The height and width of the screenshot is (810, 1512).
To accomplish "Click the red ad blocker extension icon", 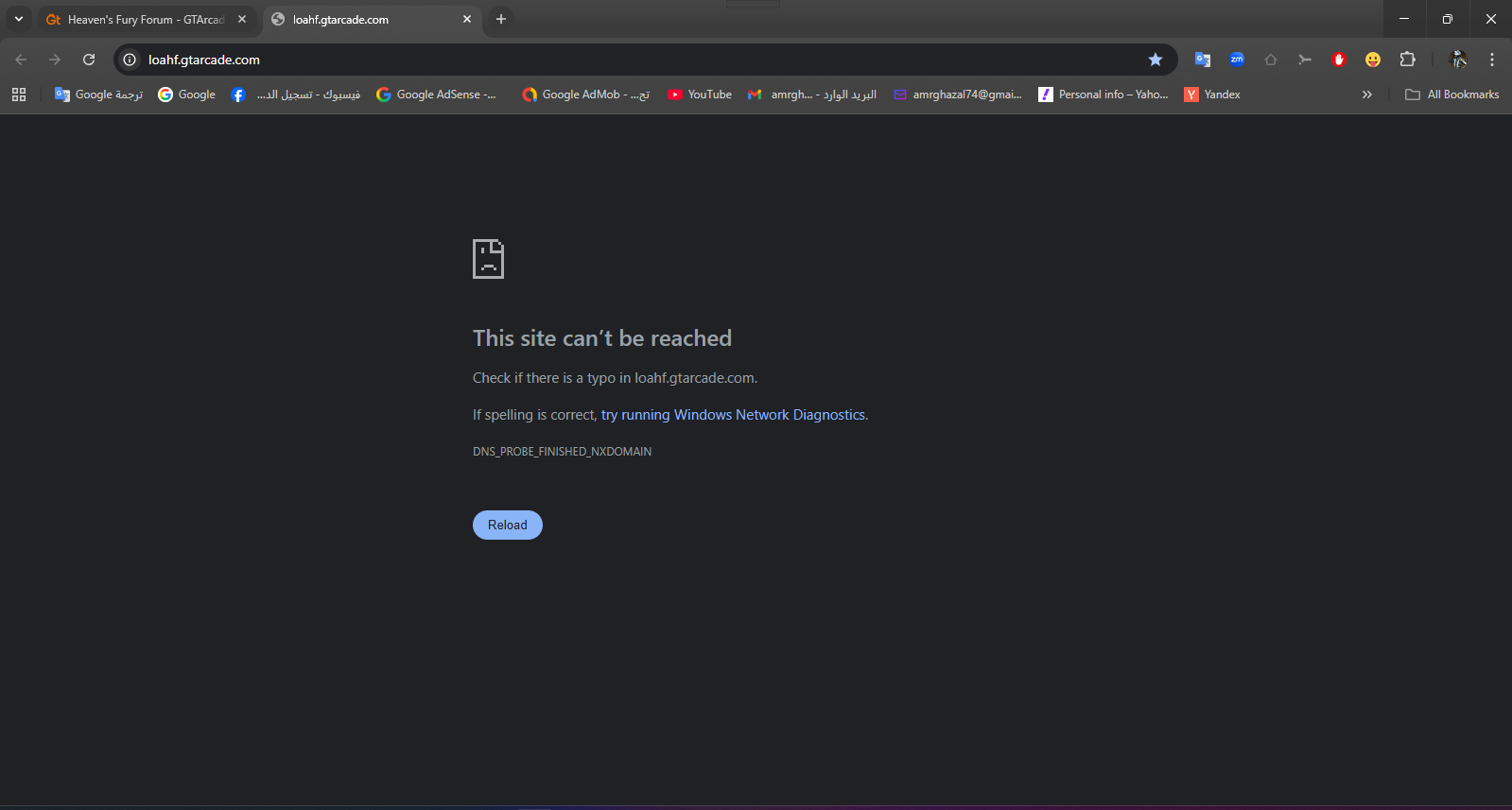I will click(x=1338, y=60).
